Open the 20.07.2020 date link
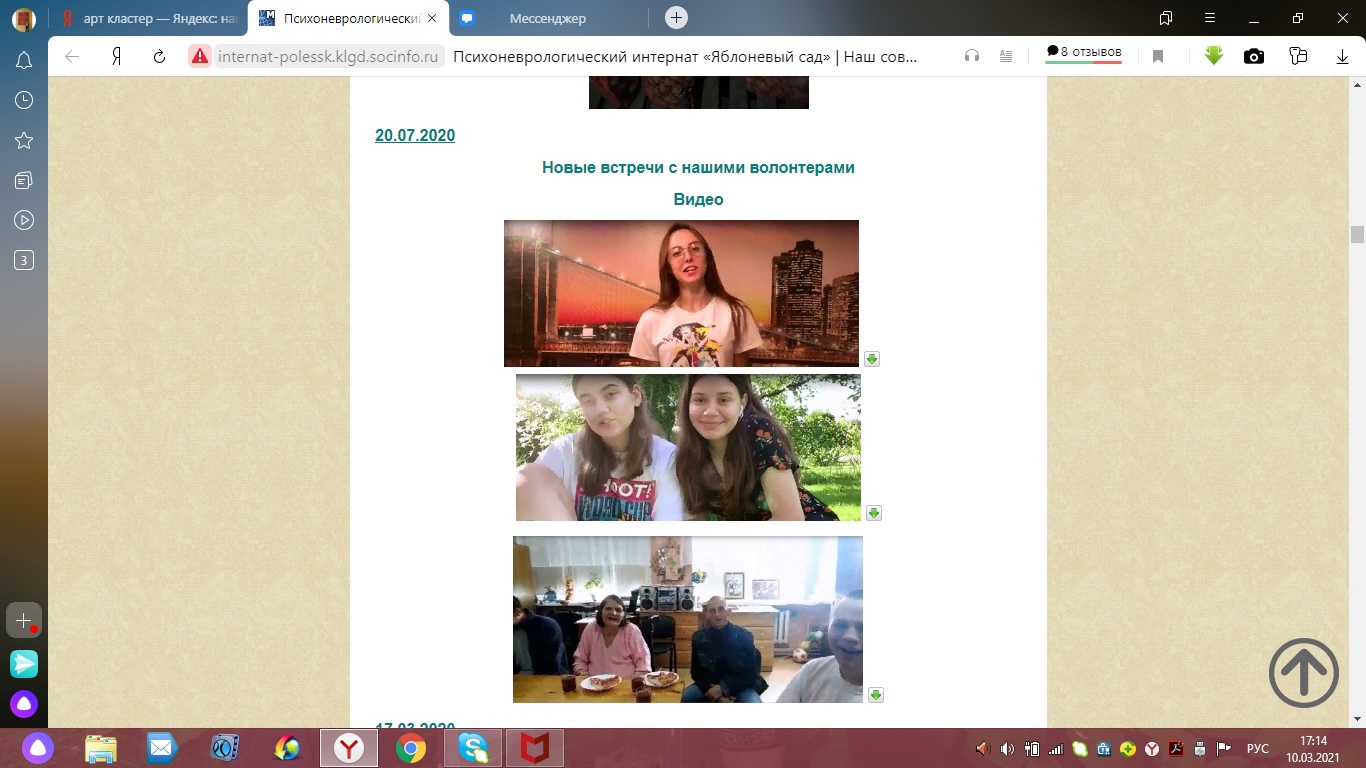The width and height of the screenshot is (1366, 768). pos(415,136)
